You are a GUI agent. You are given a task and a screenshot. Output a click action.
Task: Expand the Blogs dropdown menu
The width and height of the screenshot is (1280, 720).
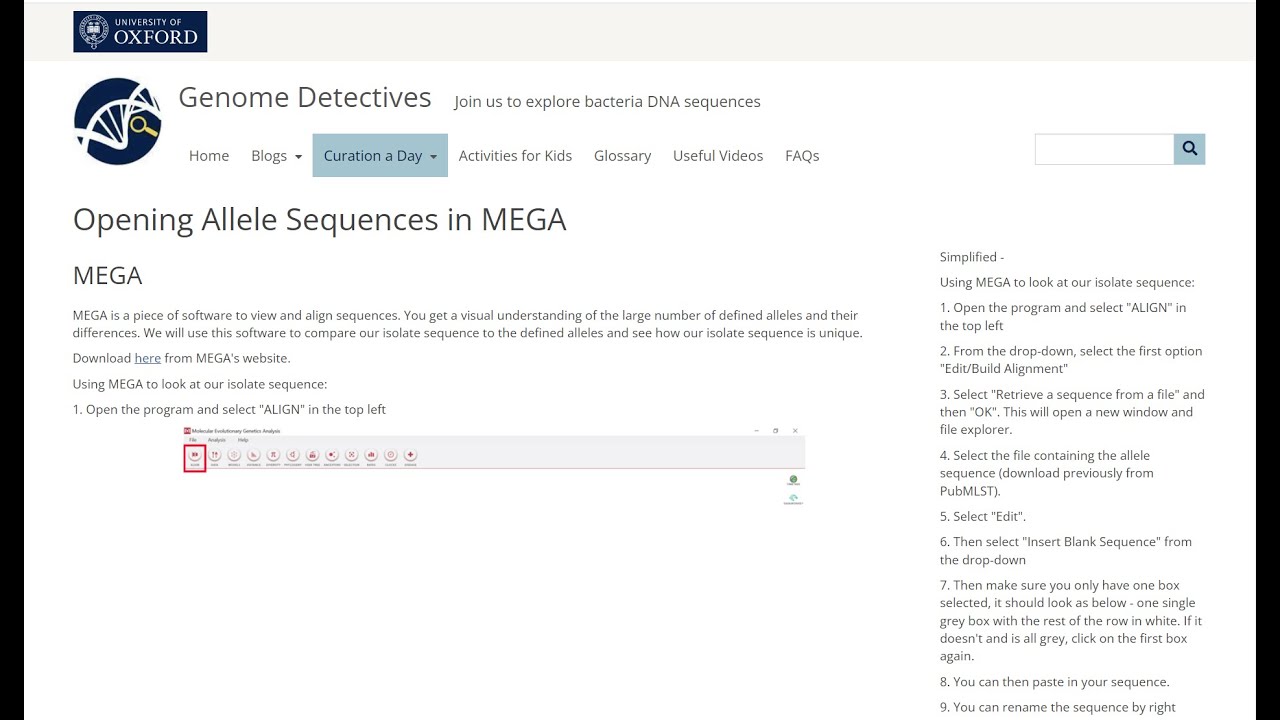coord(276,156)
